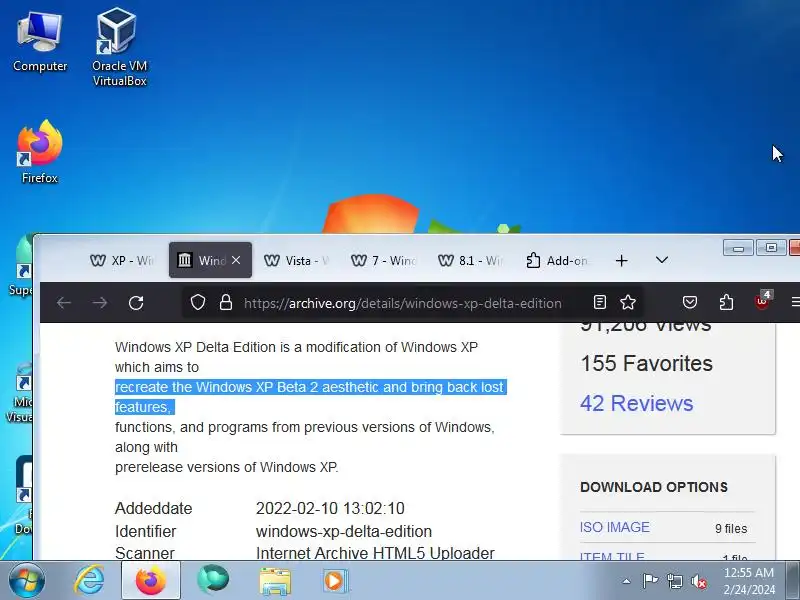Open the uBlock Origin extension icon
The height and width of the screenshot is (600, 800).
coord(763,302)
